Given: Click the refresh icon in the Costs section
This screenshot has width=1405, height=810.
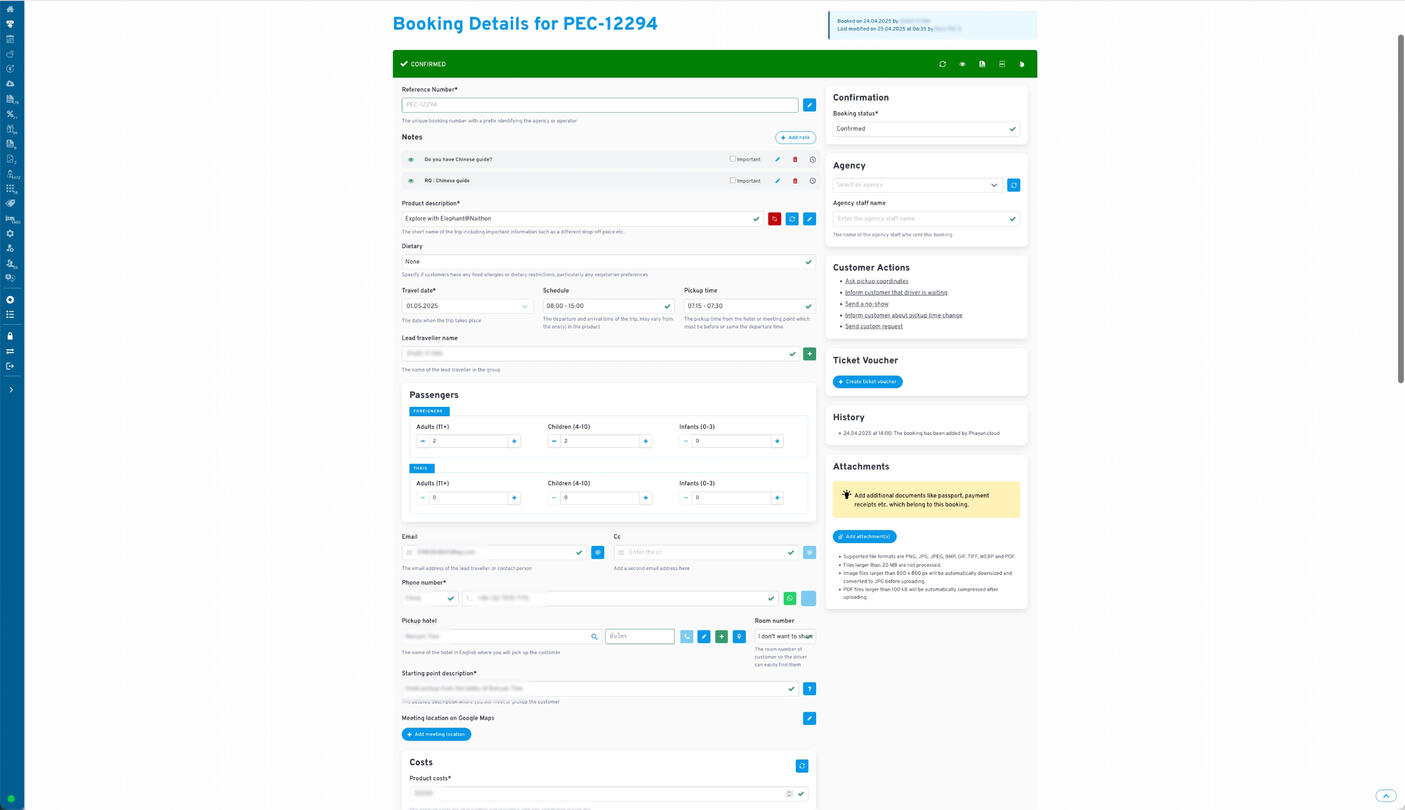Looking at the screenshot, I should click(801, 766).
